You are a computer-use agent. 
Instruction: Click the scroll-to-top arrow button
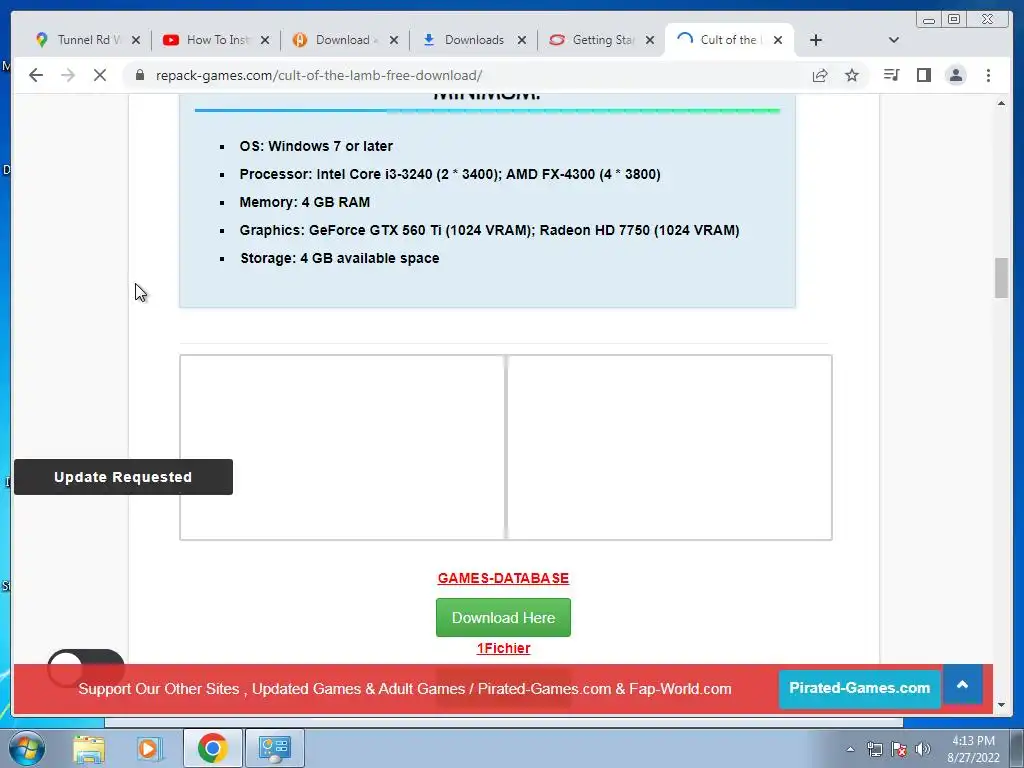(962, 684)
